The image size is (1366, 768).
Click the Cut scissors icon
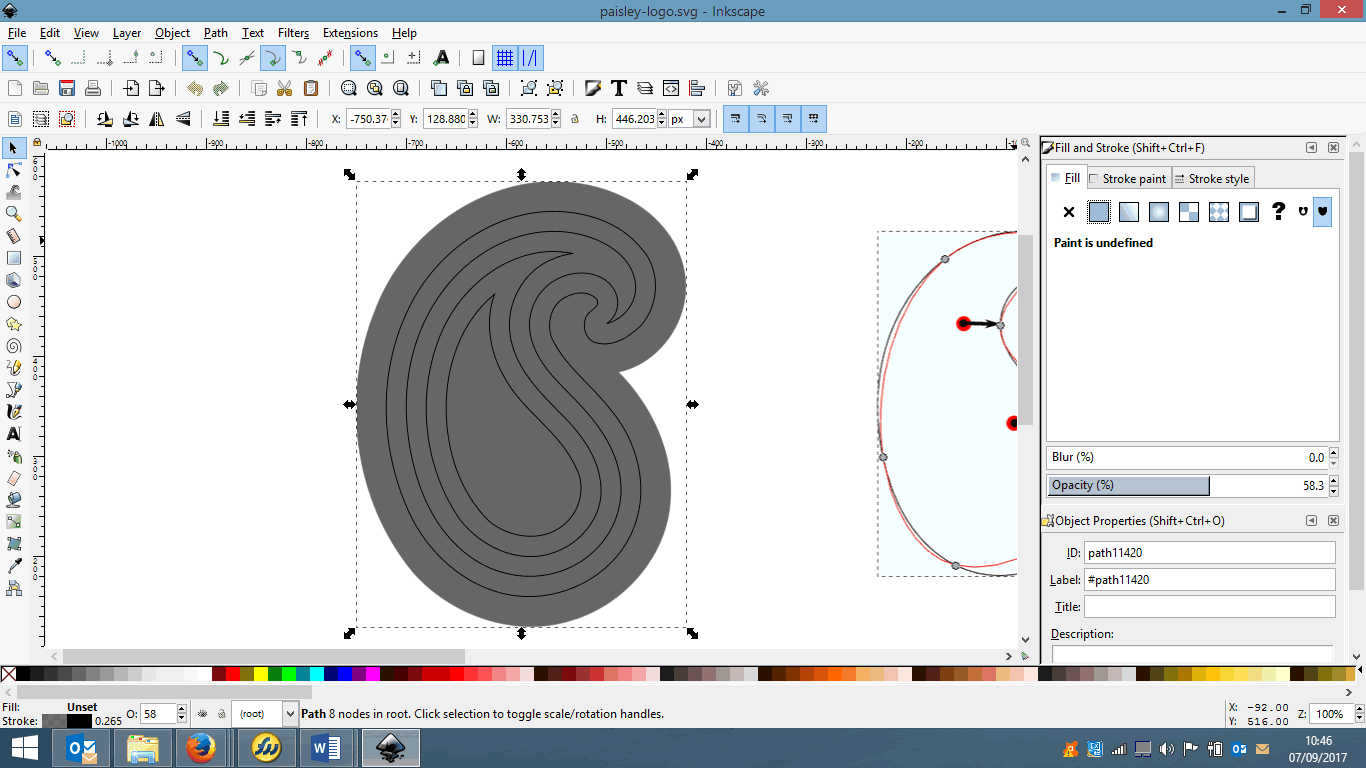[x=284, y=88]
